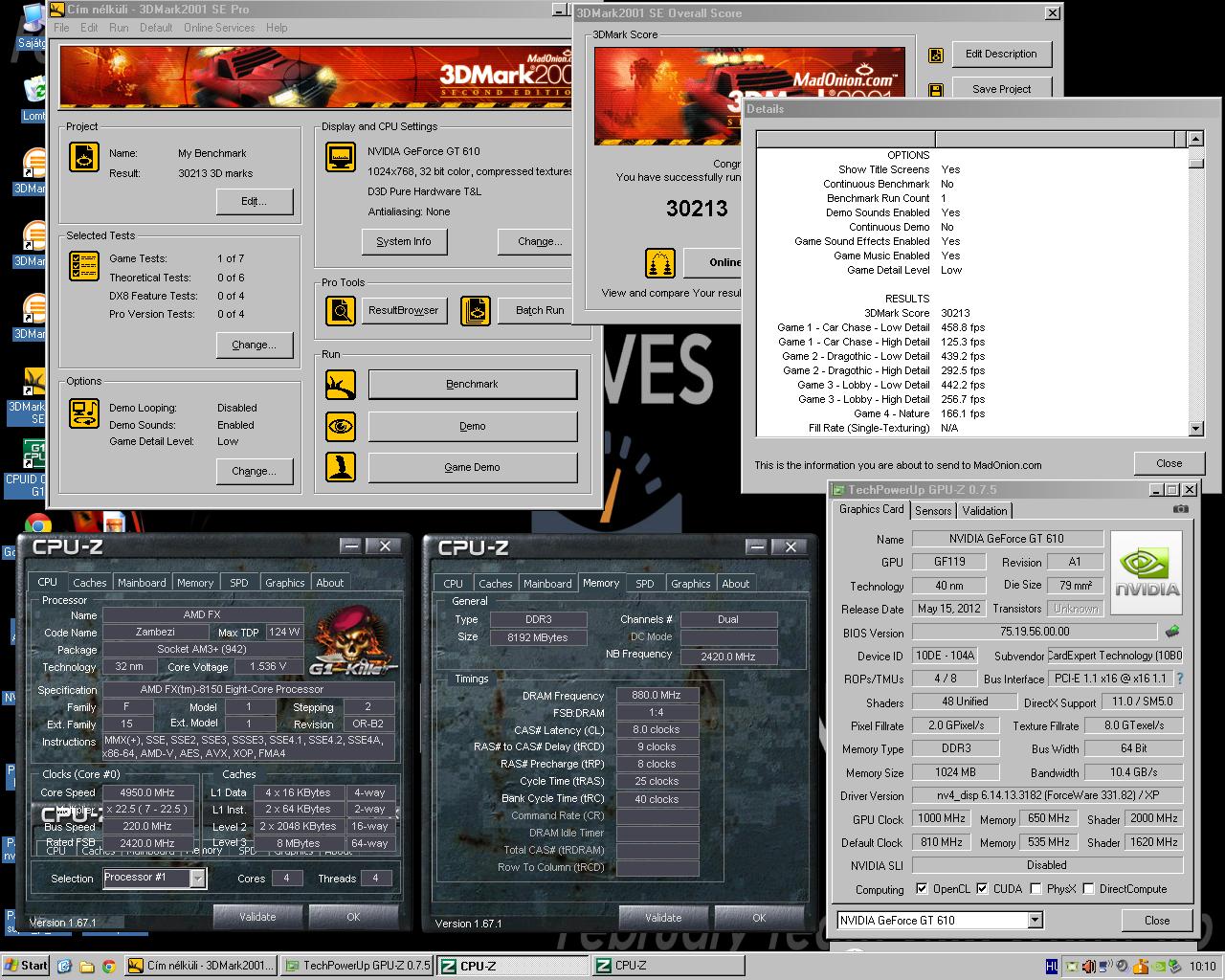Open SPD tab in right CPU-Z window
The height and width of the screenshot is (980, 1225).
[x=645, y=584]
